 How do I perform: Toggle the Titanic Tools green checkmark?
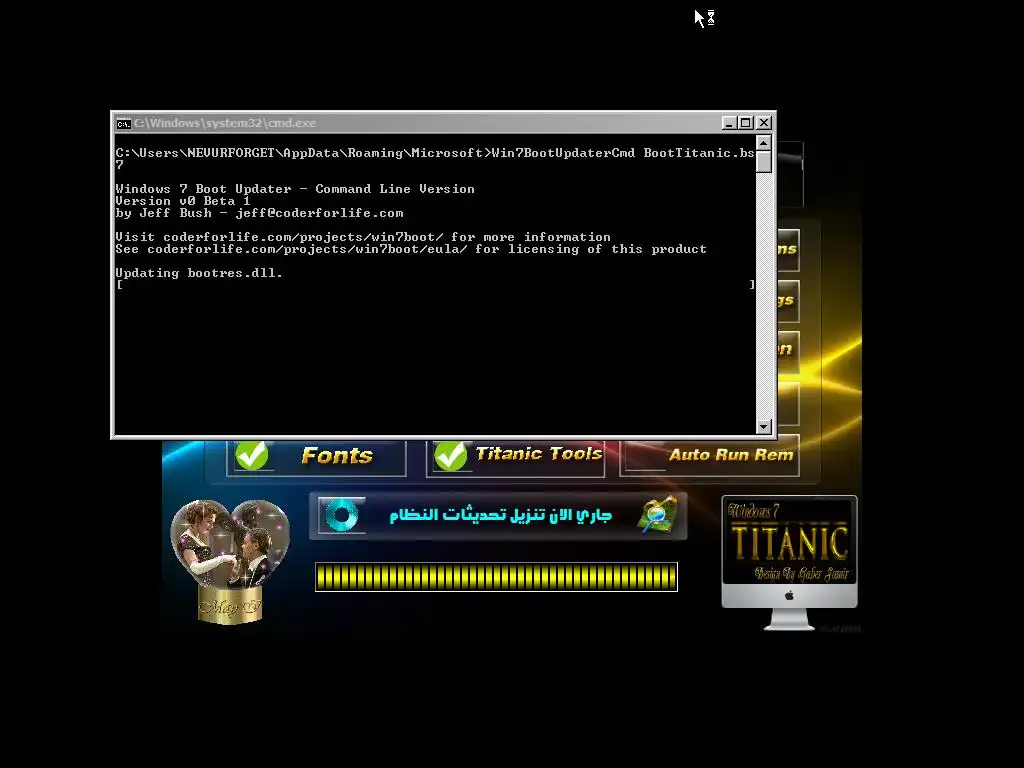451,455
